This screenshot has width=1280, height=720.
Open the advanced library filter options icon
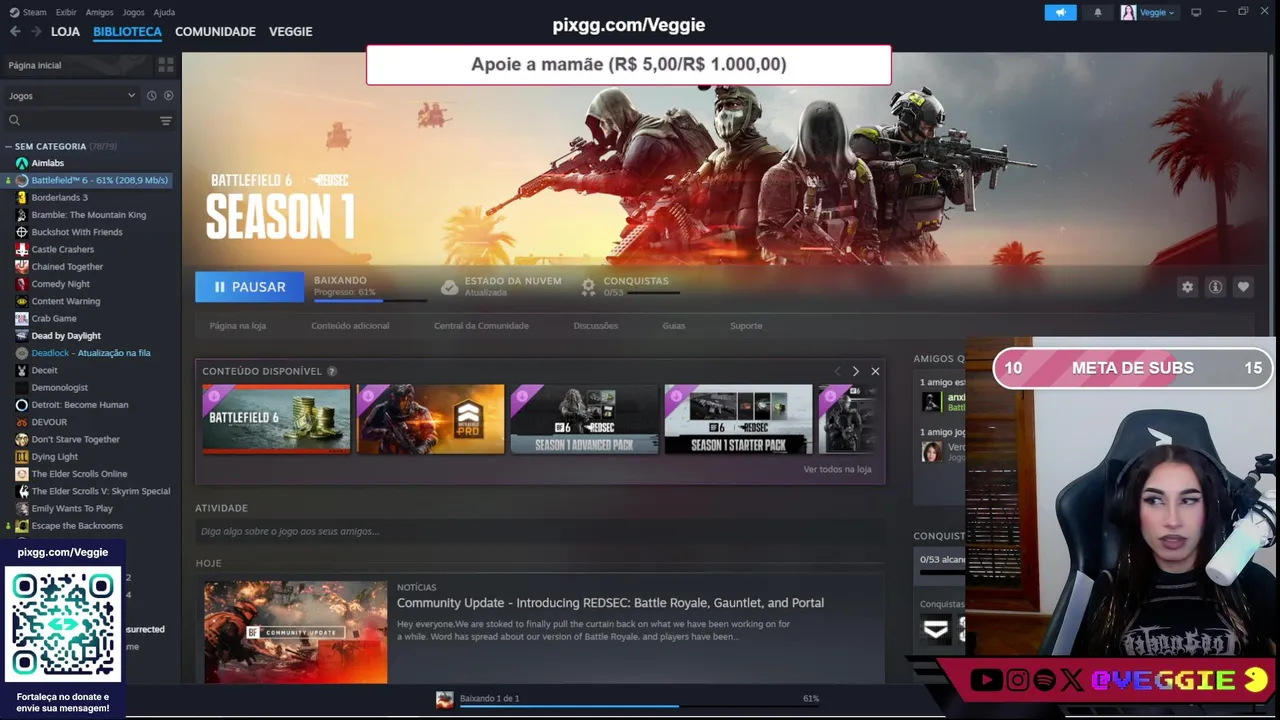point(166,121)
